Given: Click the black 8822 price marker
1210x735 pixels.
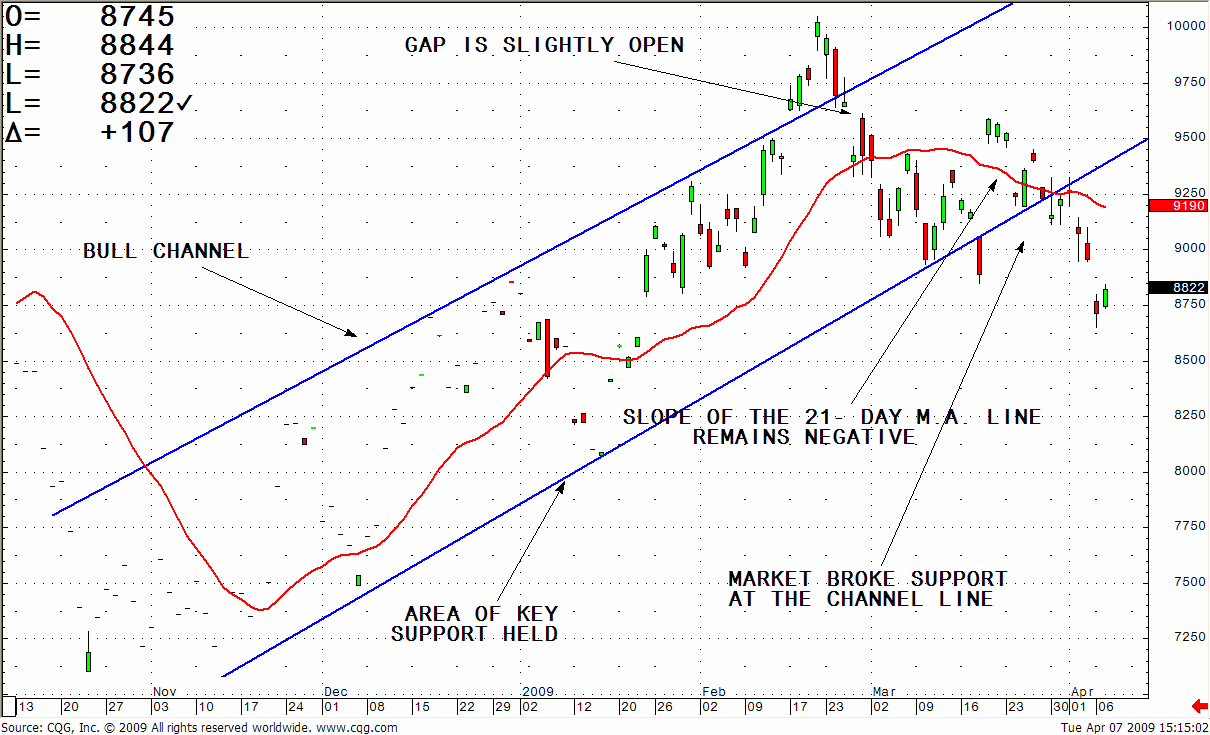Looking at the screenshot, I should click(1178, 288).
